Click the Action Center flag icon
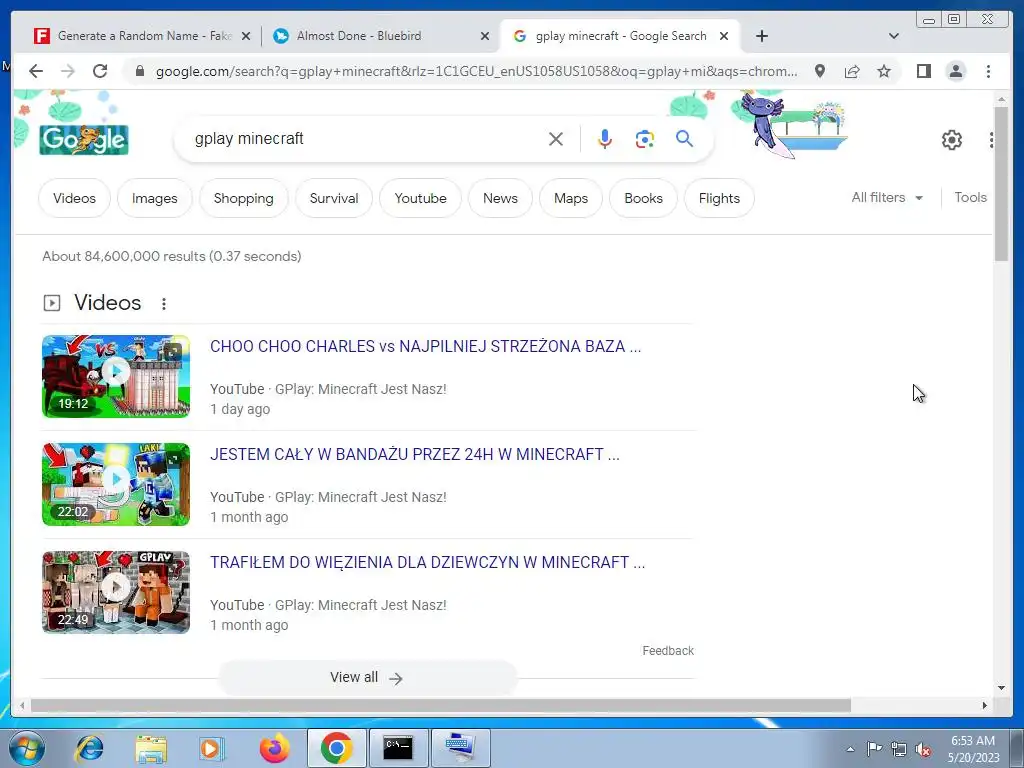1024x768 pixels. (874, 749)
